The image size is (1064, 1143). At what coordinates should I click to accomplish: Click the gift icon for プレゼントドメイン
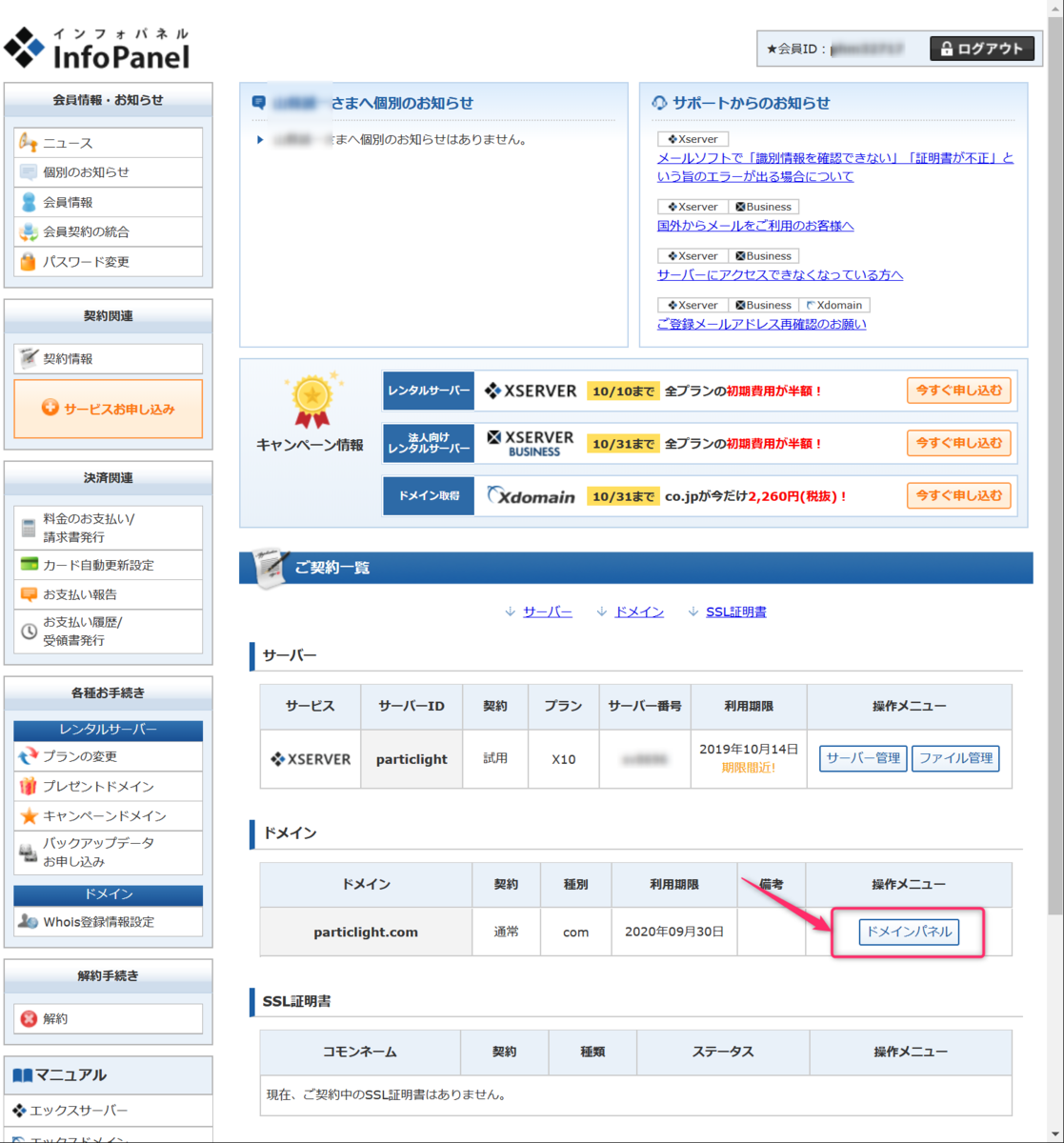[x=29, y=787]
